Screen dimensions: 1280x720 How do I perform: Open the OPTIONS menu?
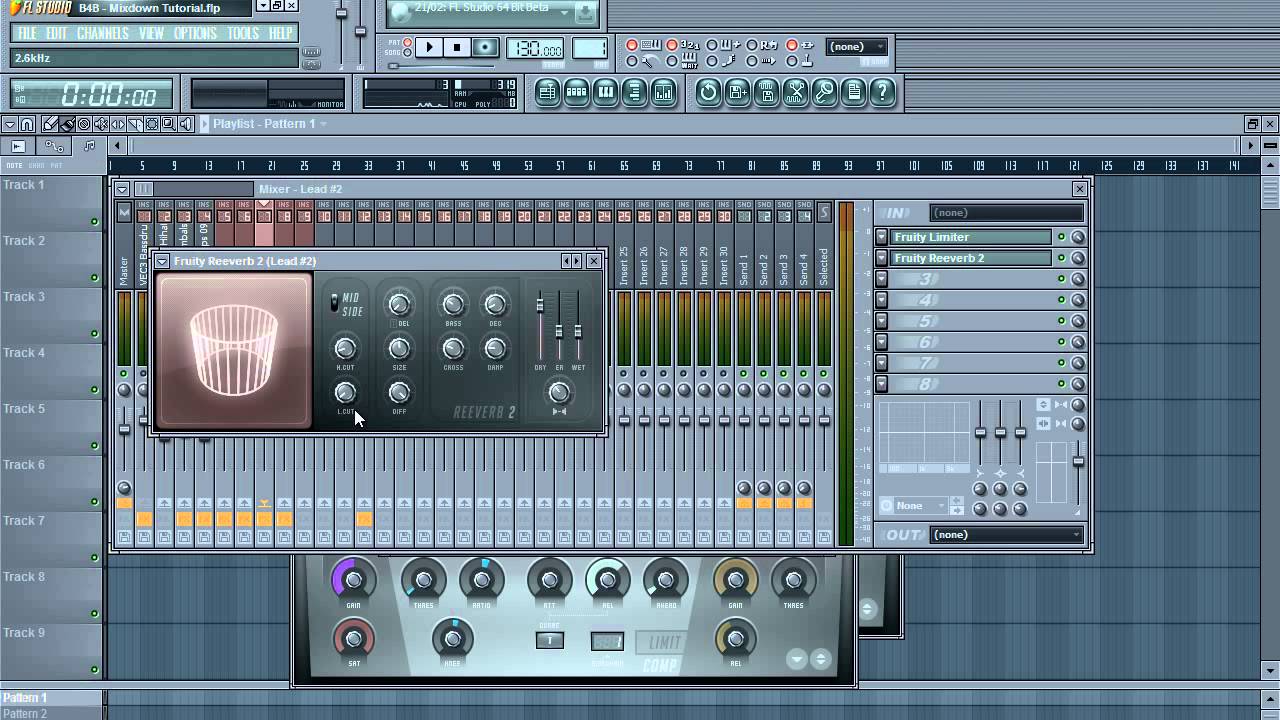pyautogui.click(x=195, y=33)
